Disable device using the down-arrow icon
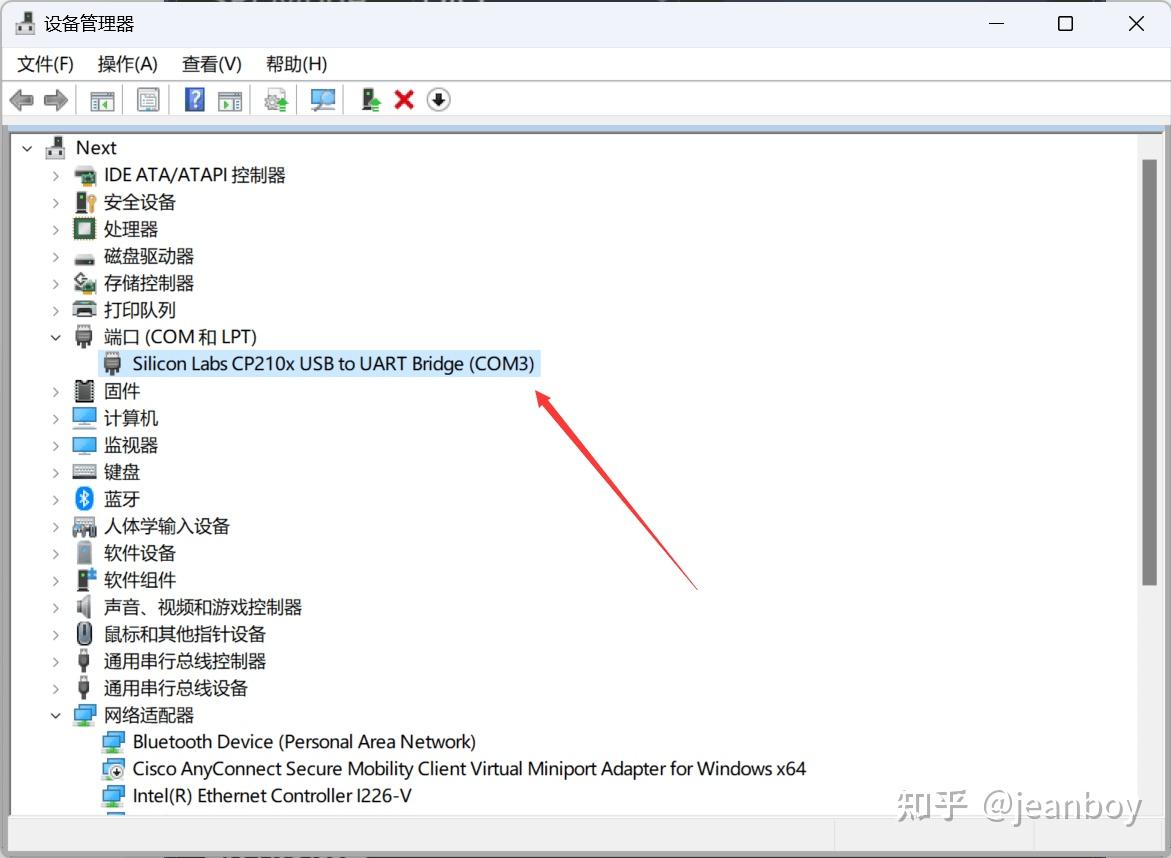1171x858 pixels. tap(438, 99)
